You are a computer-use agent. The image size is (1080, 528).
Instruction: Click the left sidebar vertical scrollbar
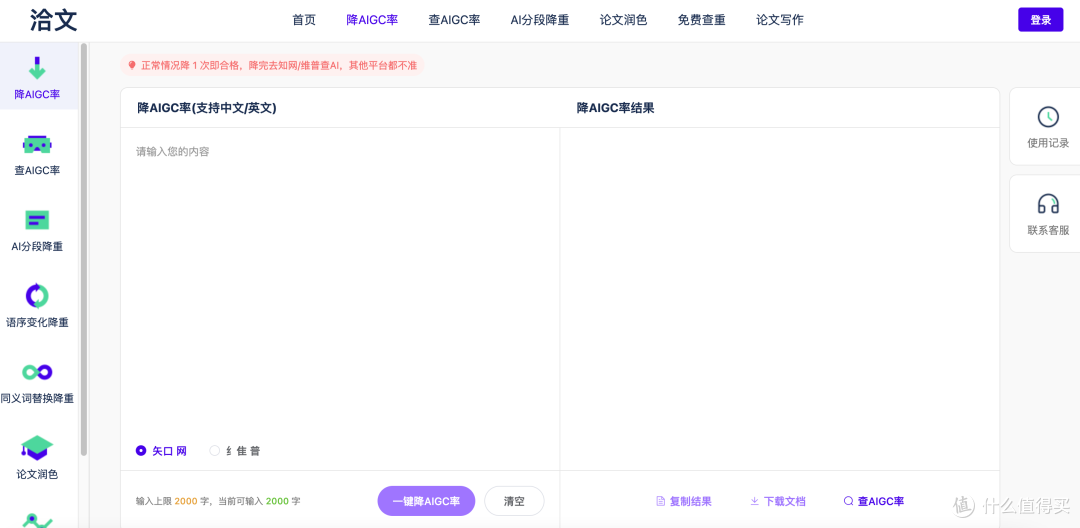[x=84, y=249]
